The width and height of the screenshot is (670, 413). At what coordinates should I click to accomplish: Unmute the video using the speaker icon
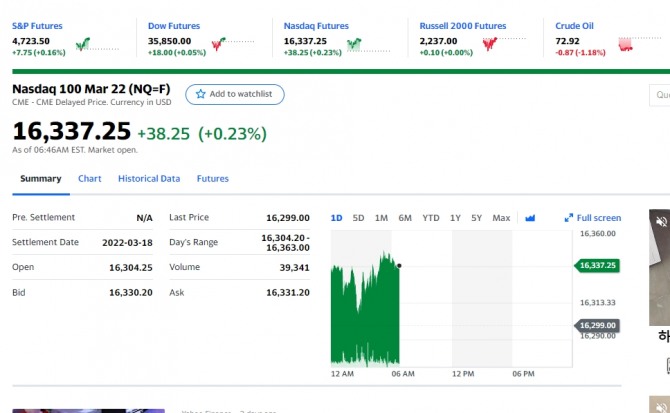pyautogui.click(x=660, y=220)
